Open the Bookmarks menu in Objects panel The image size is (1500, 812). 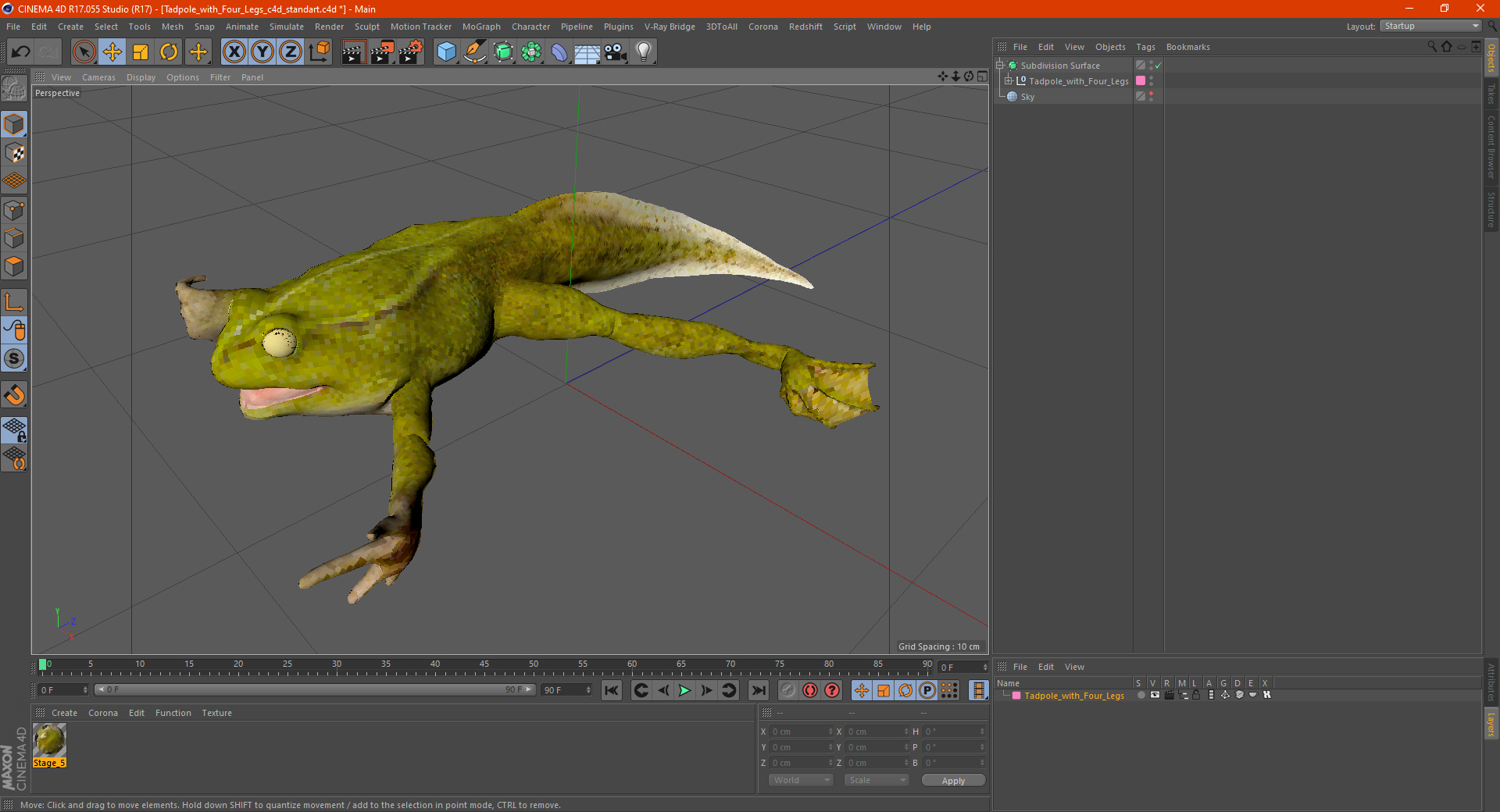(1187, 47)
